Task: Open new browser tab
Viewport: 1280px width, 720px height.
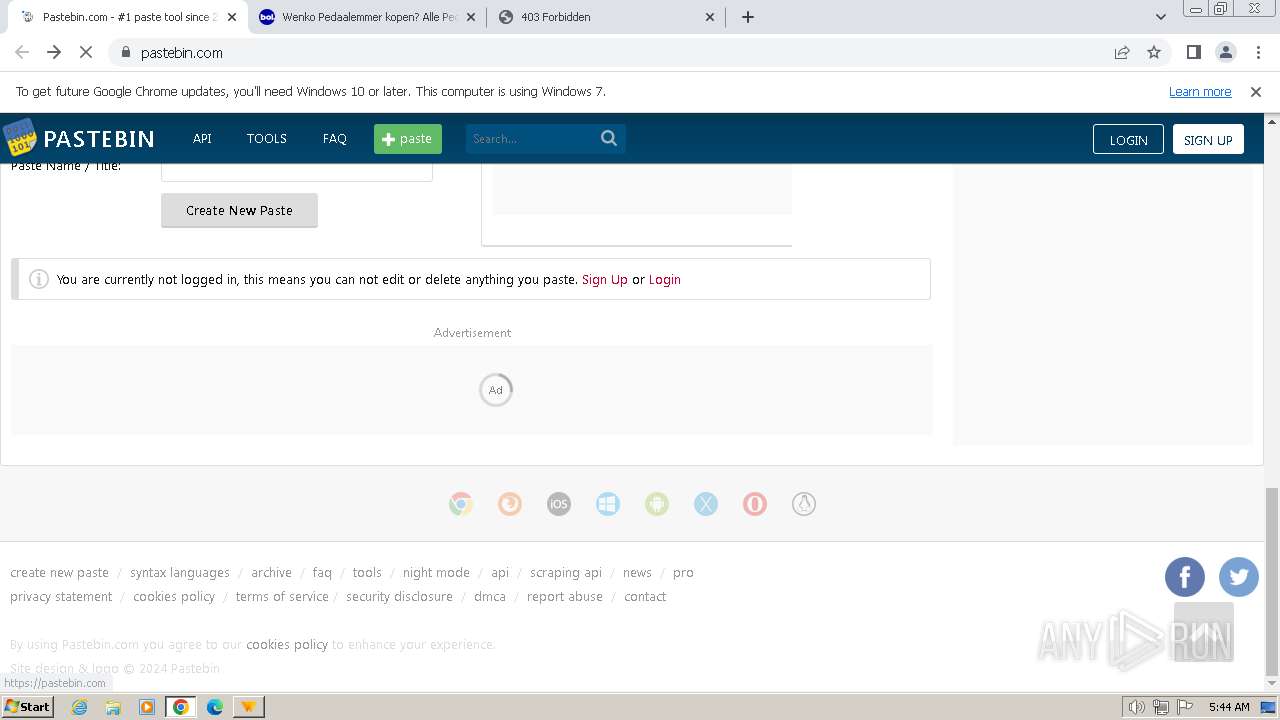Action: point(748,17)
